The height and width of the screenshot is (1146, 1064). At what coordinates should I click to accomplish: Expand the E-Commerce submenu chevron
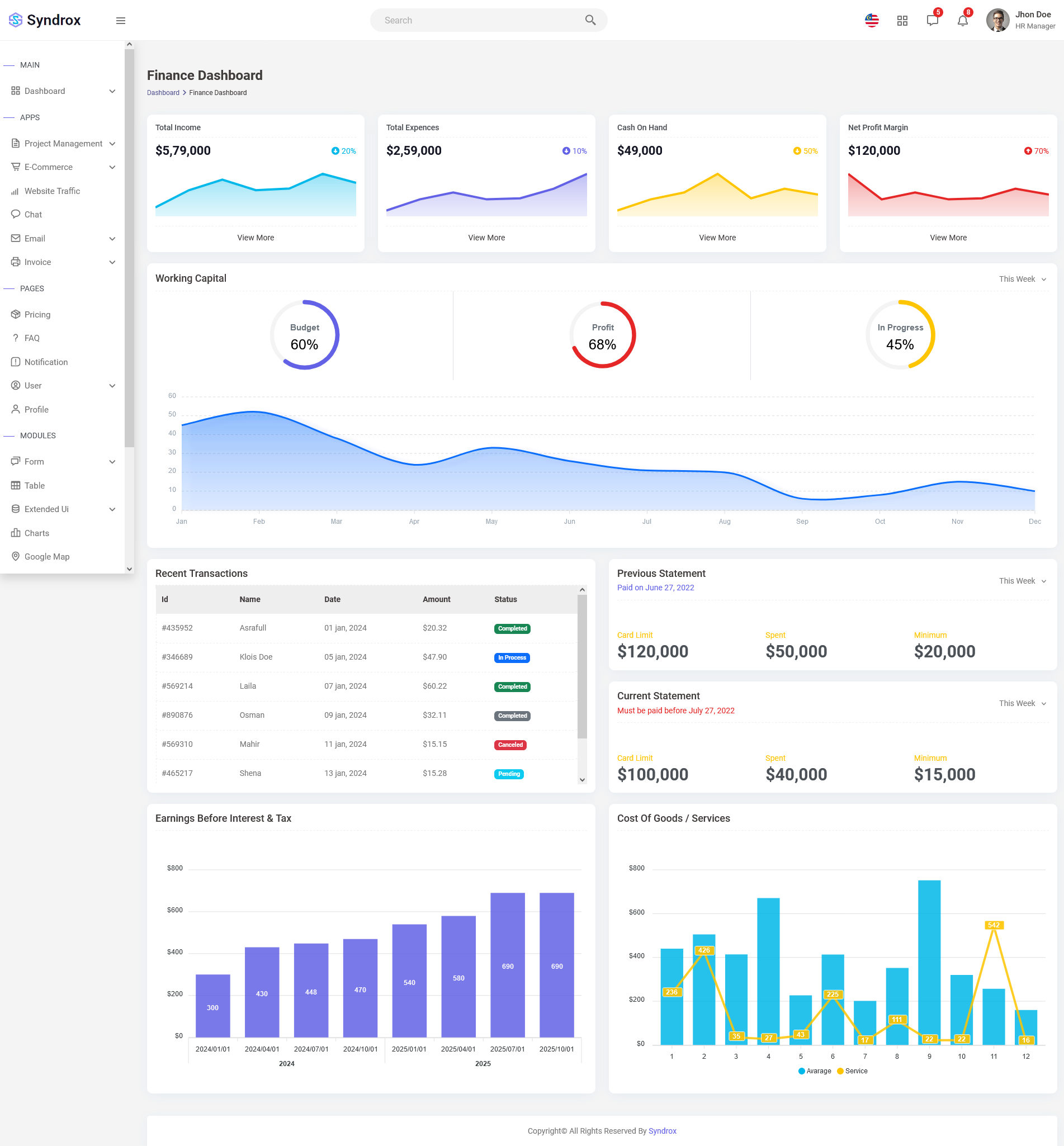[x=112, y=167]
